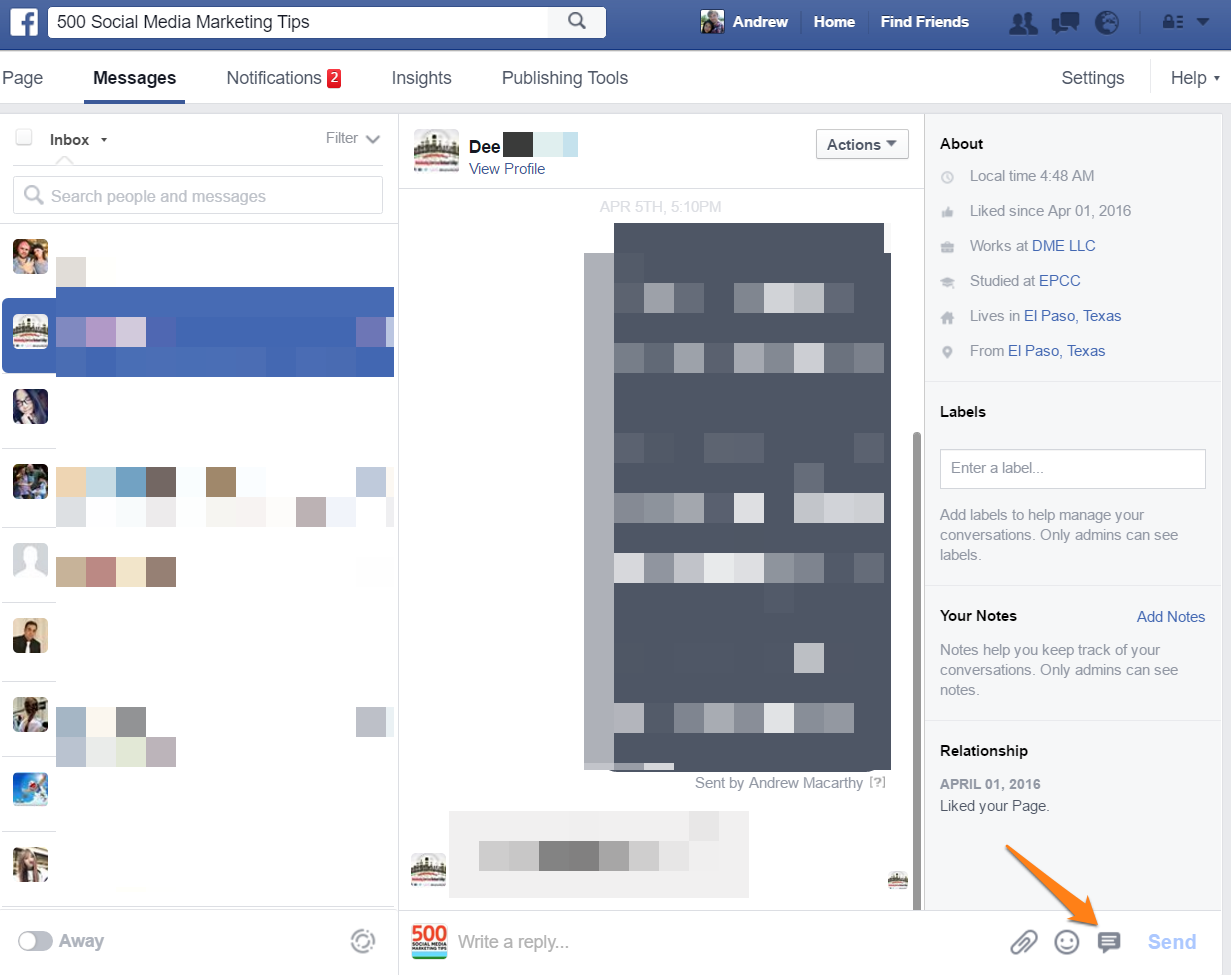1231x975 pixels.
Task: Switch to the Messages tab
Action: tap(134, 78)
